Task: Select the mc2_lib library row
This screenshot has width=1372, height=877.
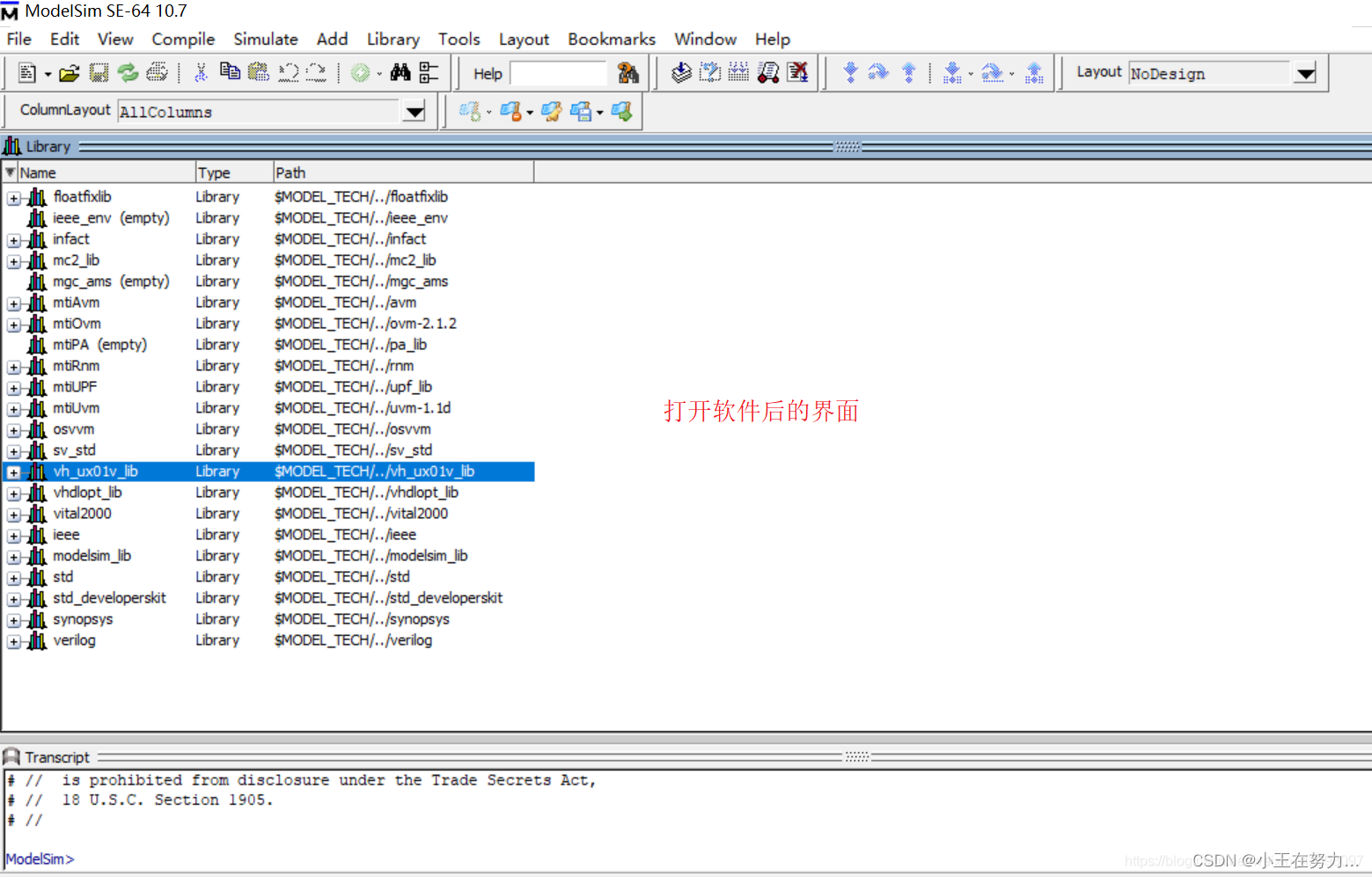Action: coord(268,260)
